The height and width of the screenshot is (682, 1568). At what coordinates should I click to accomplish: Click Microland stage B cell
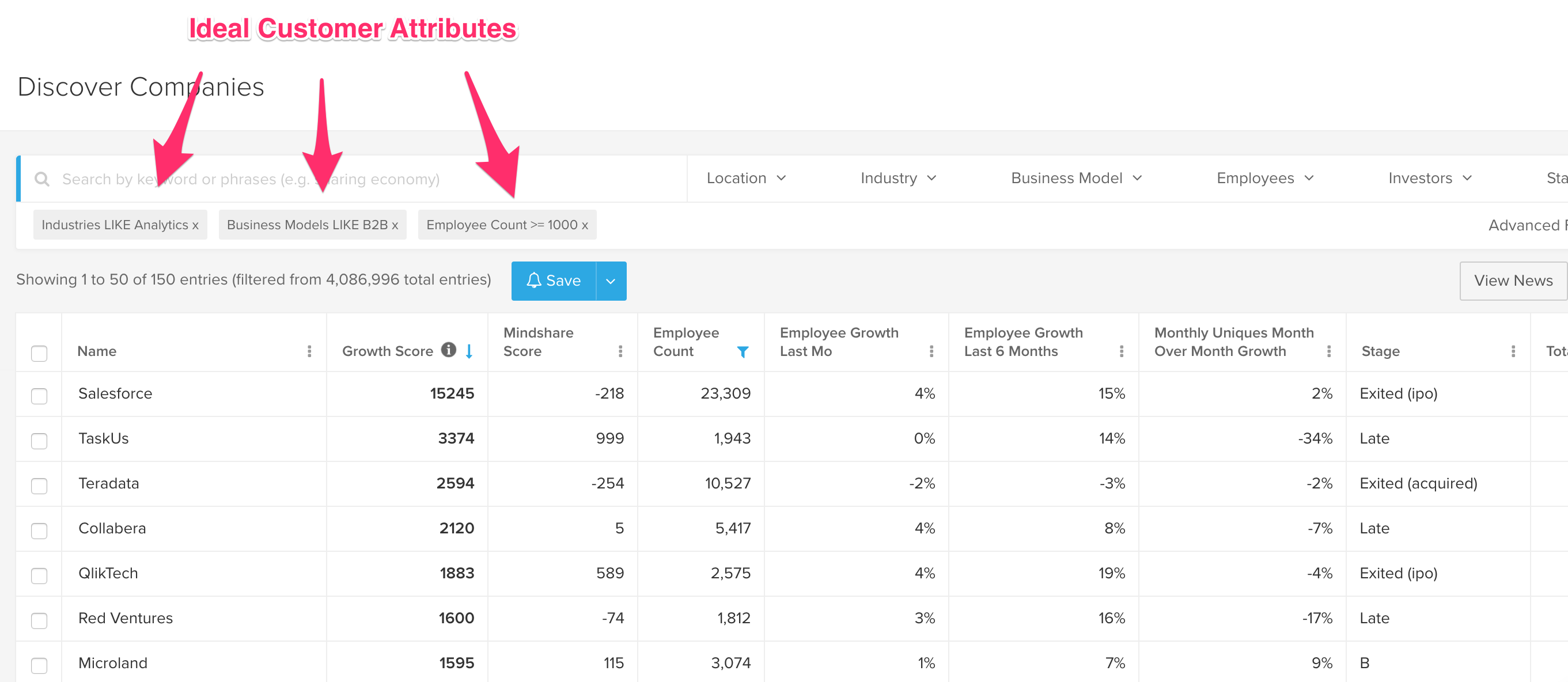click(x=1365, y=664)
